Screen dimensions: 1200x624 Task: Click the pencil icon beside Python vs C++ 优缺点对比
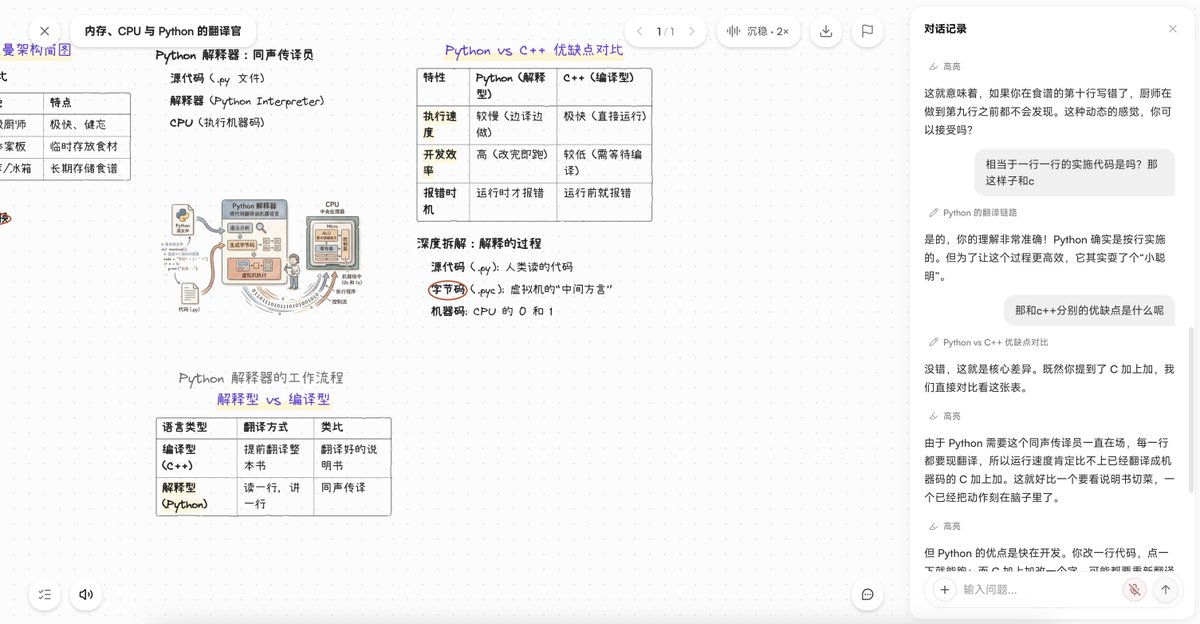[934, 342]
